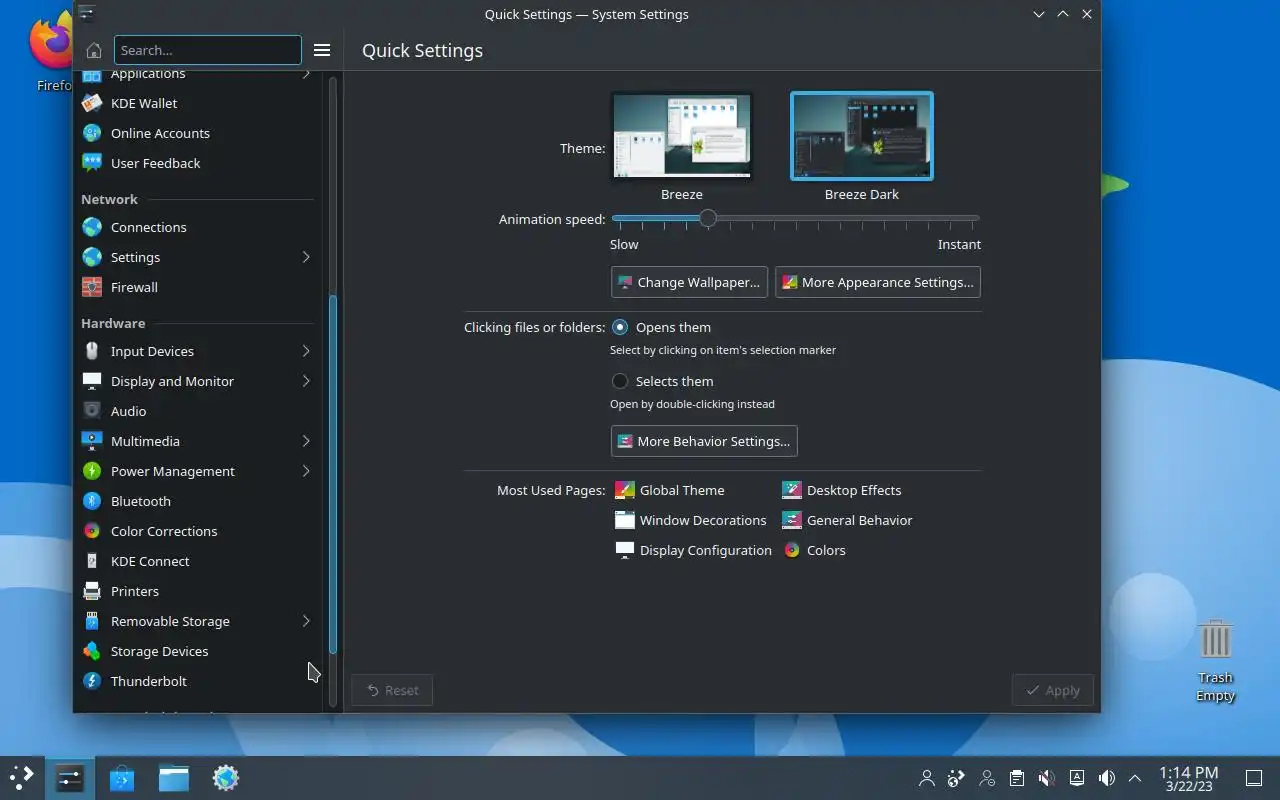Open Firewall settings

coord(198,287)
